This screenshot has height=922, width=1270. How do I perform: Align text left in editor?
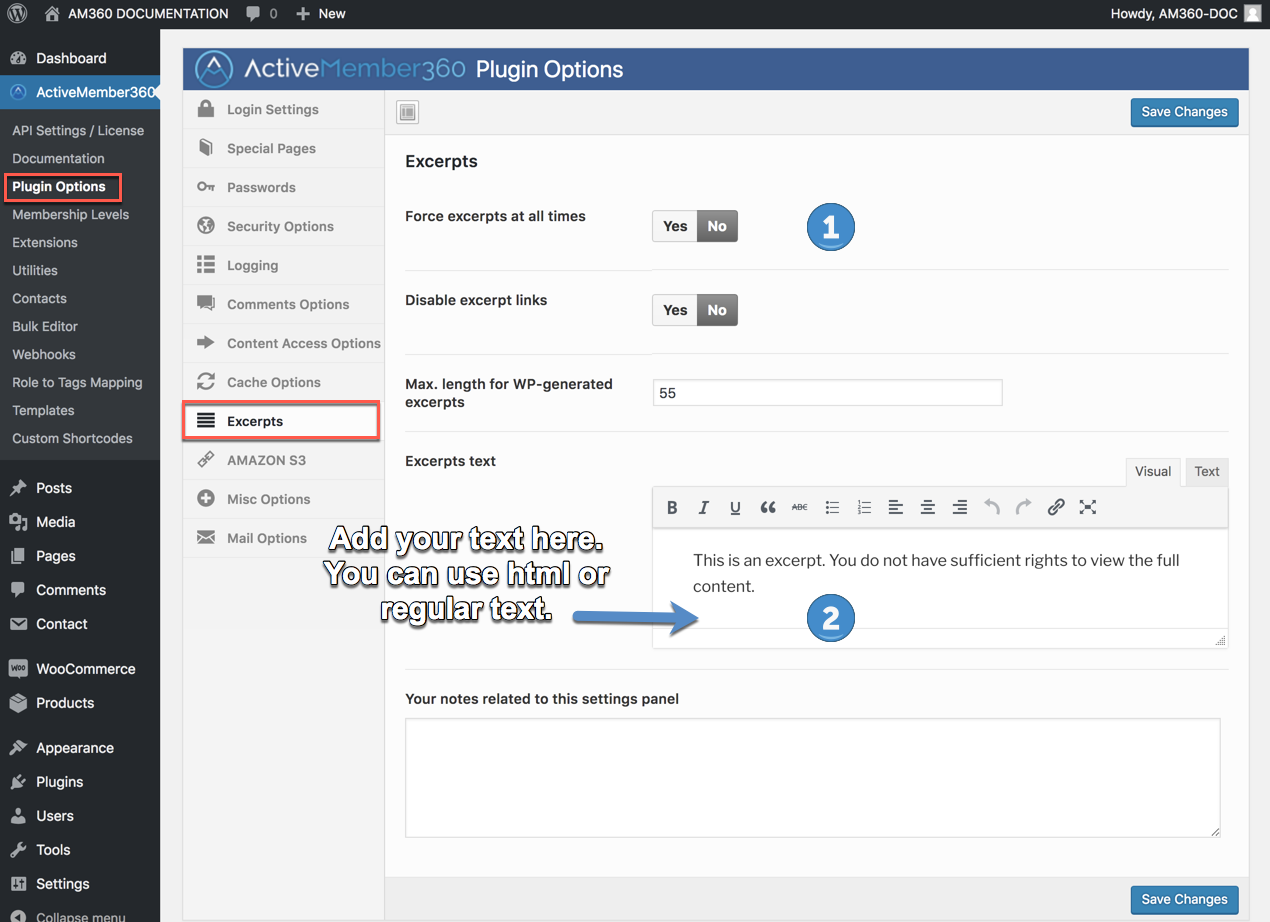coord(896,508)
